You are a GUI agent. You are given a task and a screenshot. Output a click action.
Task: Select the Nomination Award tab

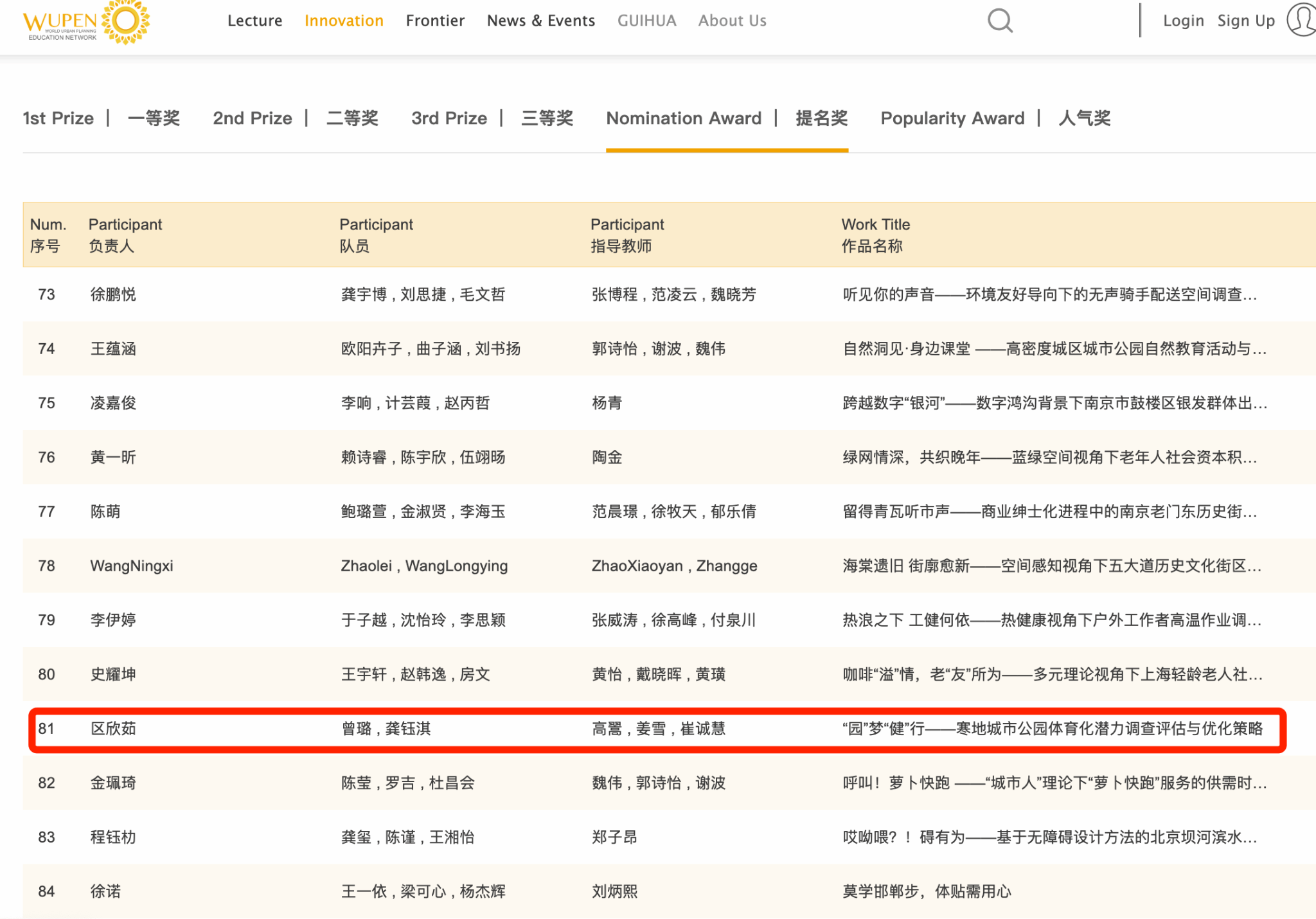point(727,118)
